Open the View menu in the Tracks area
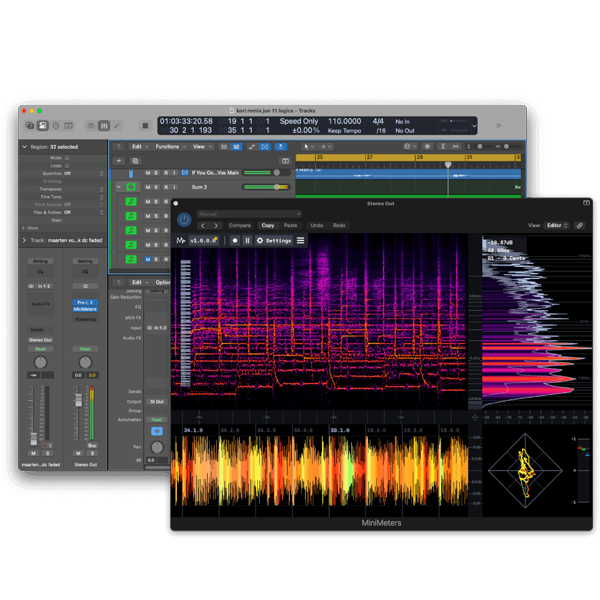600x600 pixels. tap(202, 147)
